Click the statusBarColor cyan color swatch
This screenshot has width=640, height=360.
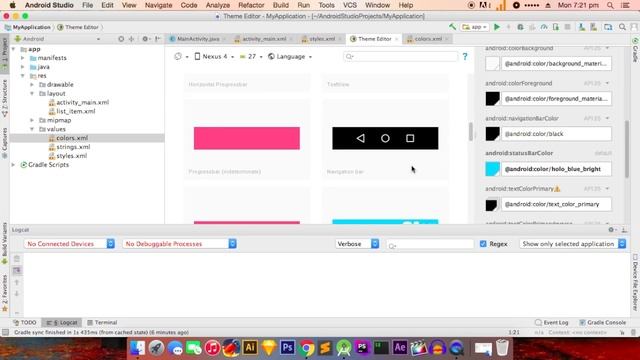coord(492,169)
